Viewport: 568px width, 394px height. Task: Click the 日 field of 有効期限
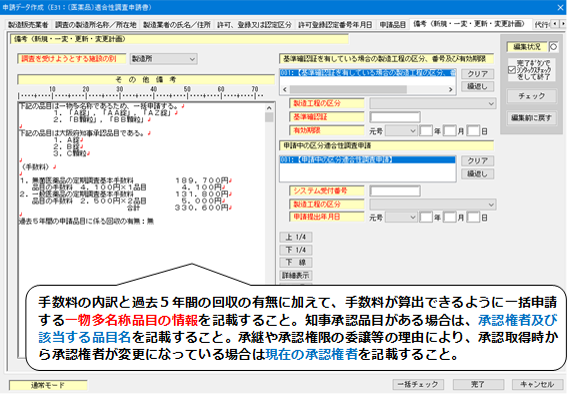[473, 131]
